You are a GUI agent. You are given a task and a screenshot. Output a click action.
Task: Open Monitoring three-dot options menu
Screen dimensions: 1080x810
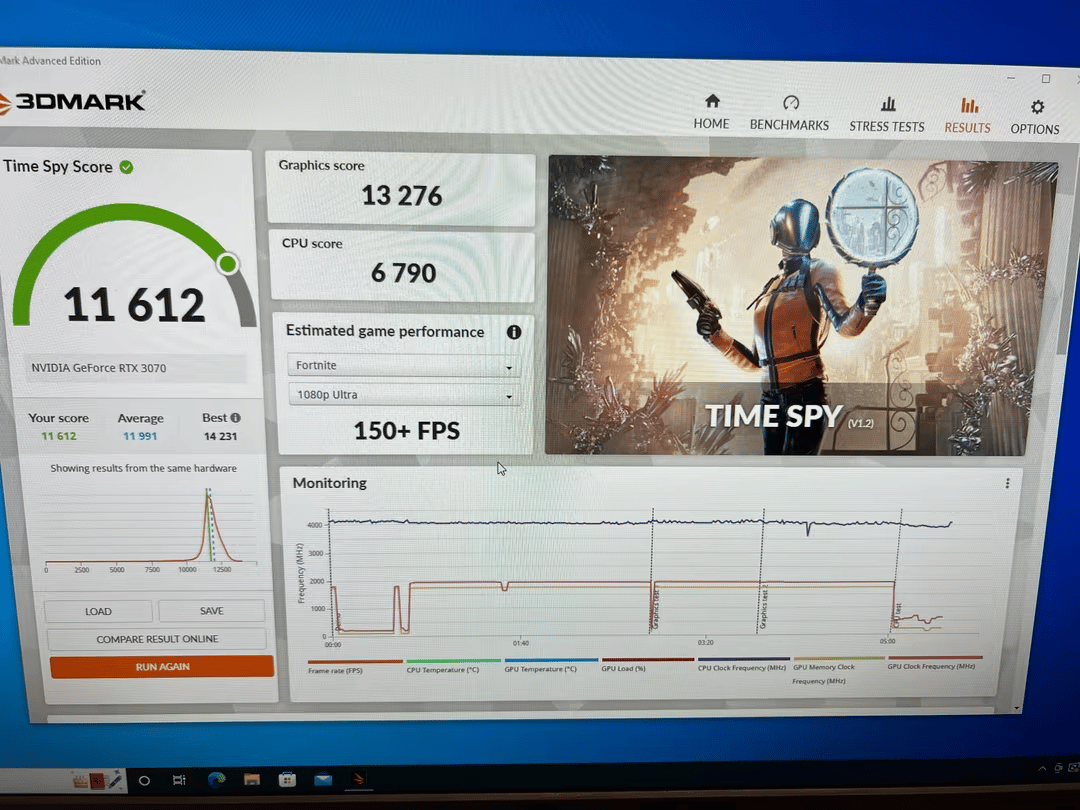pos(1007,484)
